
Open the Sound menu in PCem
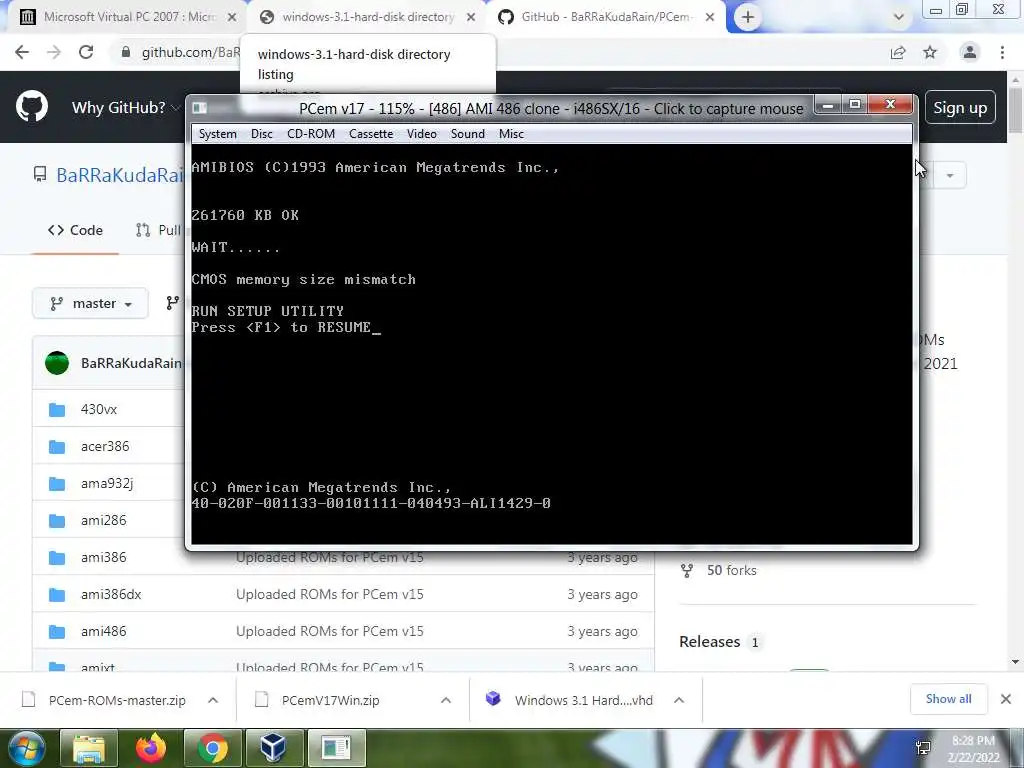(468, 134)
